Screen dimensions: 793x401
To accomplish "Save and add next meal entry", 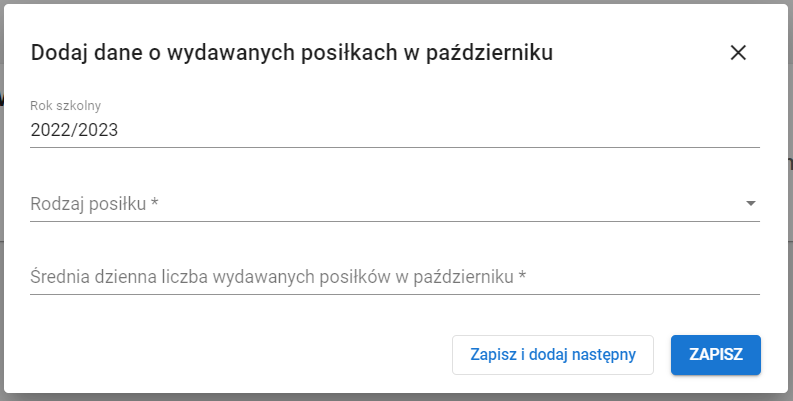I will click(x=552, y=355).
